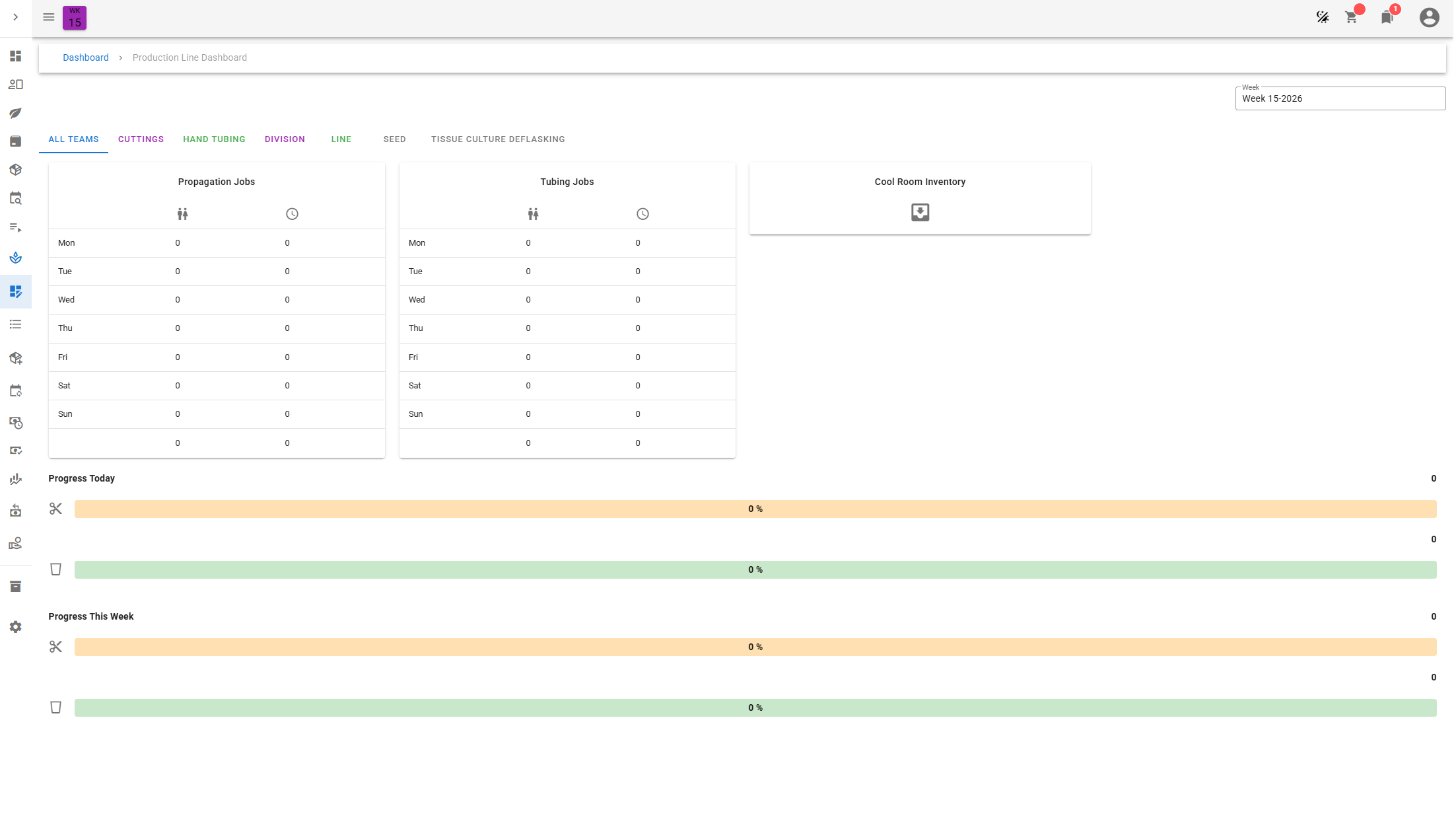1456x835 pixels.
Task: Click the archive box sidebar icon
Action: tap(16, 587)
